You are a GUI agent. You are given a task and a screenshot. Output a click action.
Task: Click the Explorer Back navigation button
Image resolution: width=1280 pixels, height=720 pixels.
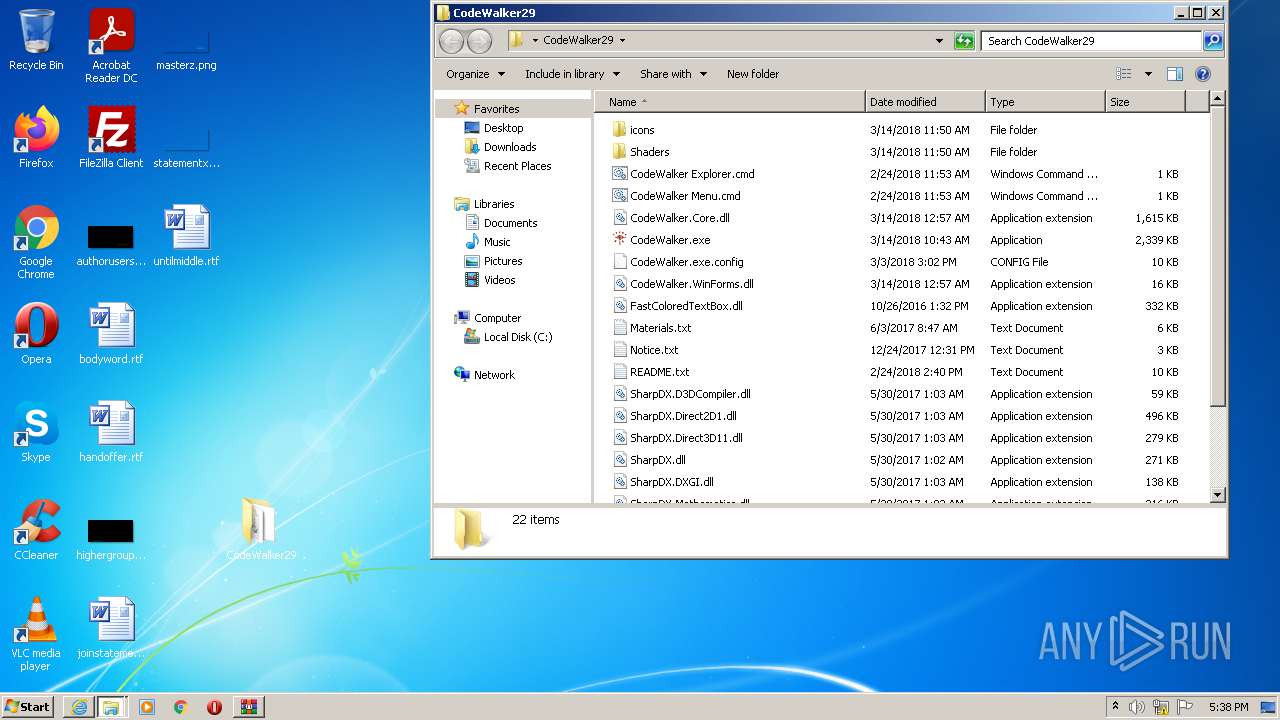pos(452,41)
